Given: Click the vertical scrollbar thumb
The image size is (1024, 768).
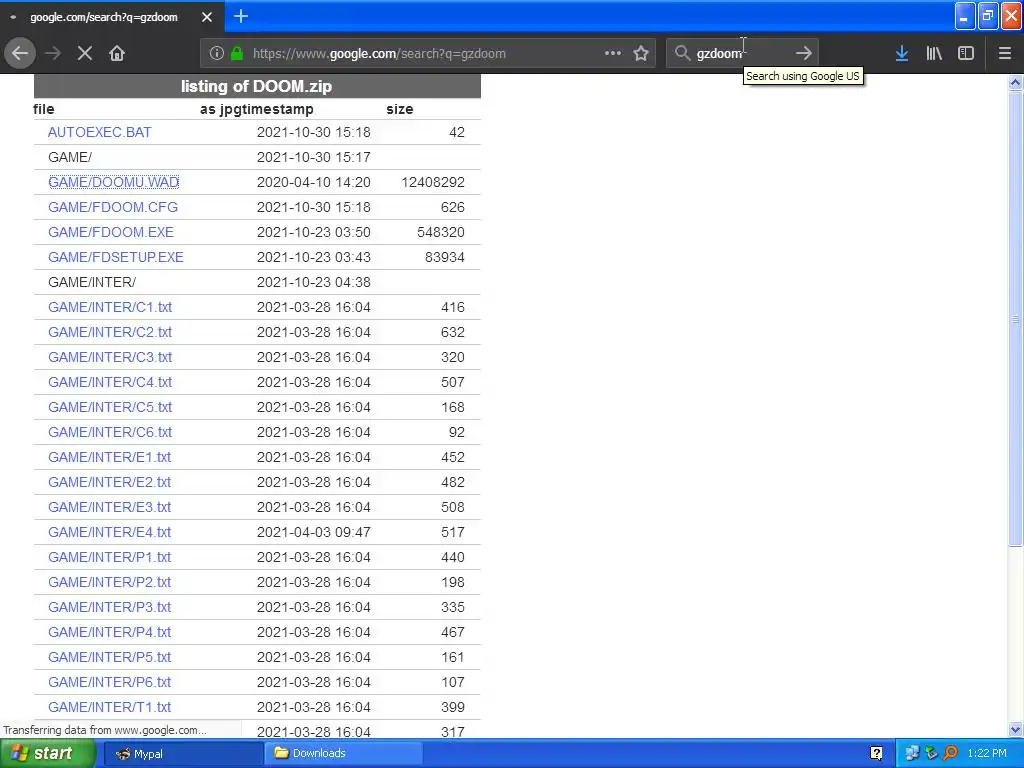Looking at the screenshot, I should (1015, 319).
